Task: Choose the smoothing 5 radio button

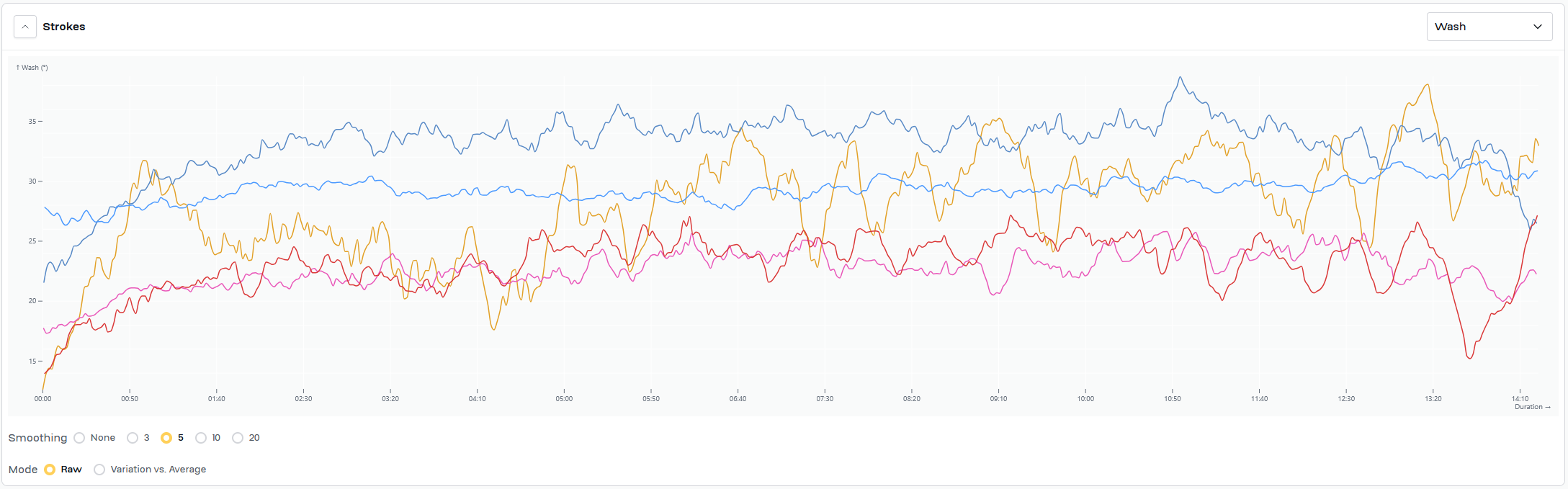Action: coord(166,438)
